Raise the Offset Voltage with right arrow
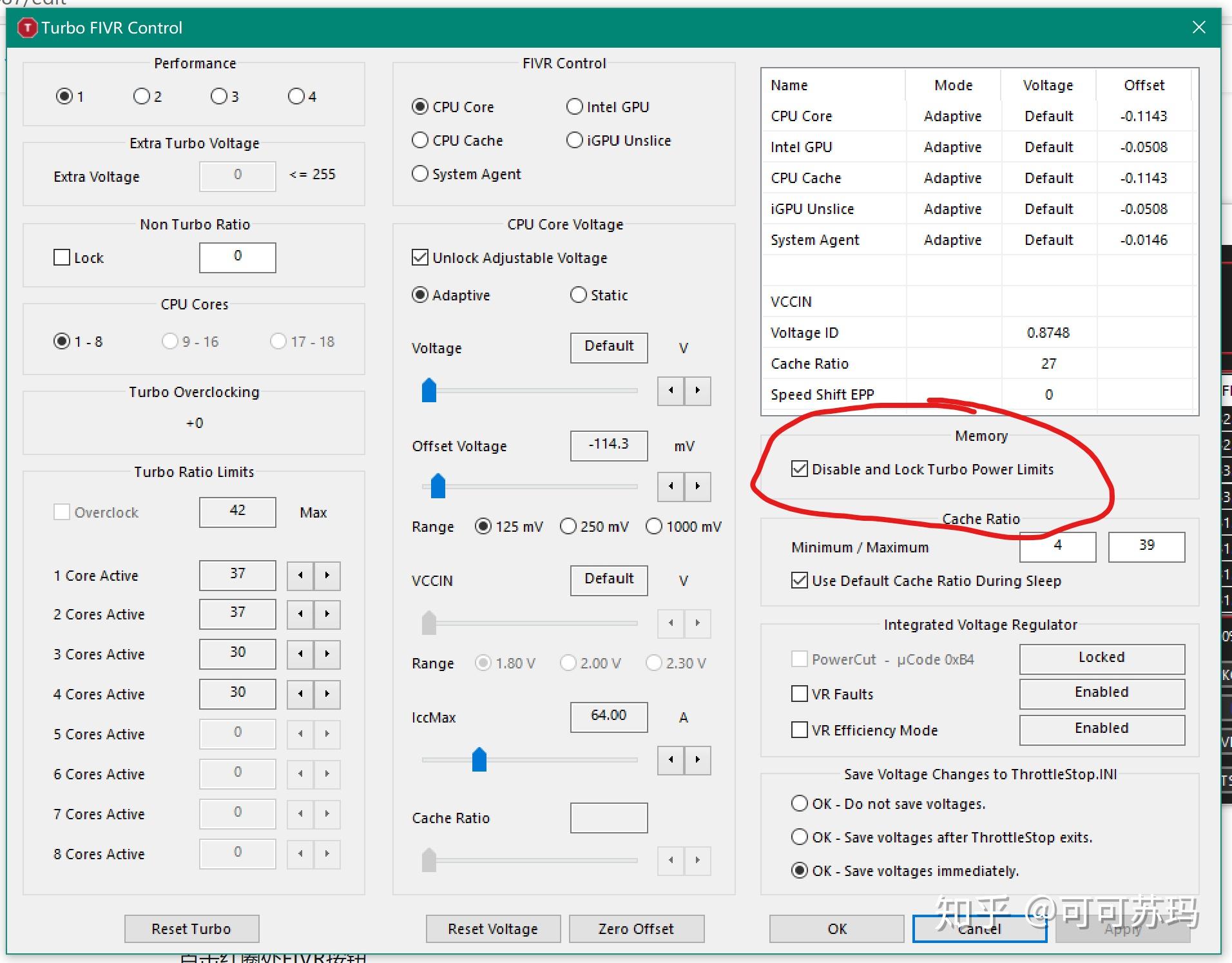Viewport: 1232px width, 963px height. coord(698,486)
